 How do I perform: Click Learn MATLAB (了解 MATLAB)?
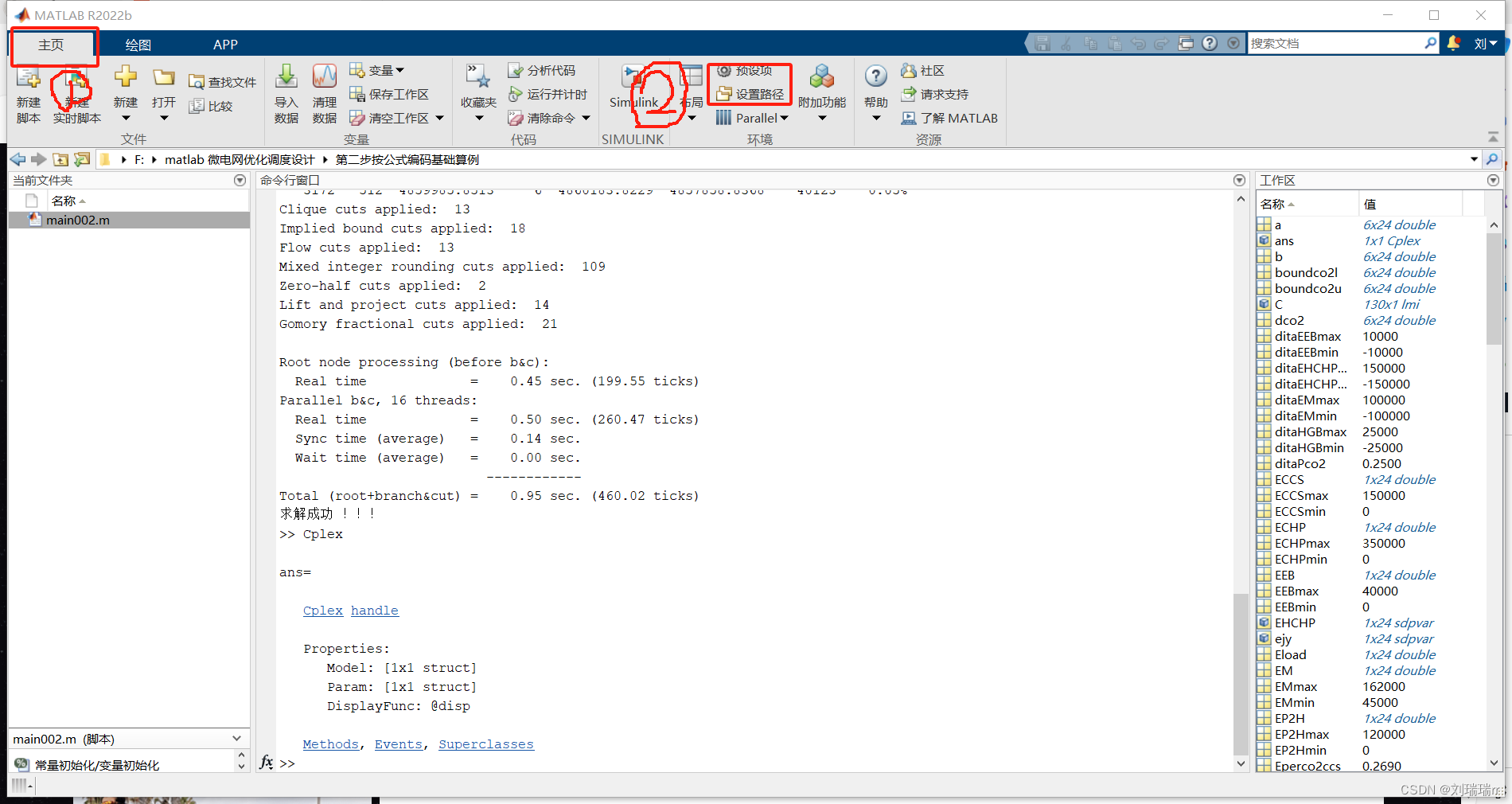coord(949,118)
